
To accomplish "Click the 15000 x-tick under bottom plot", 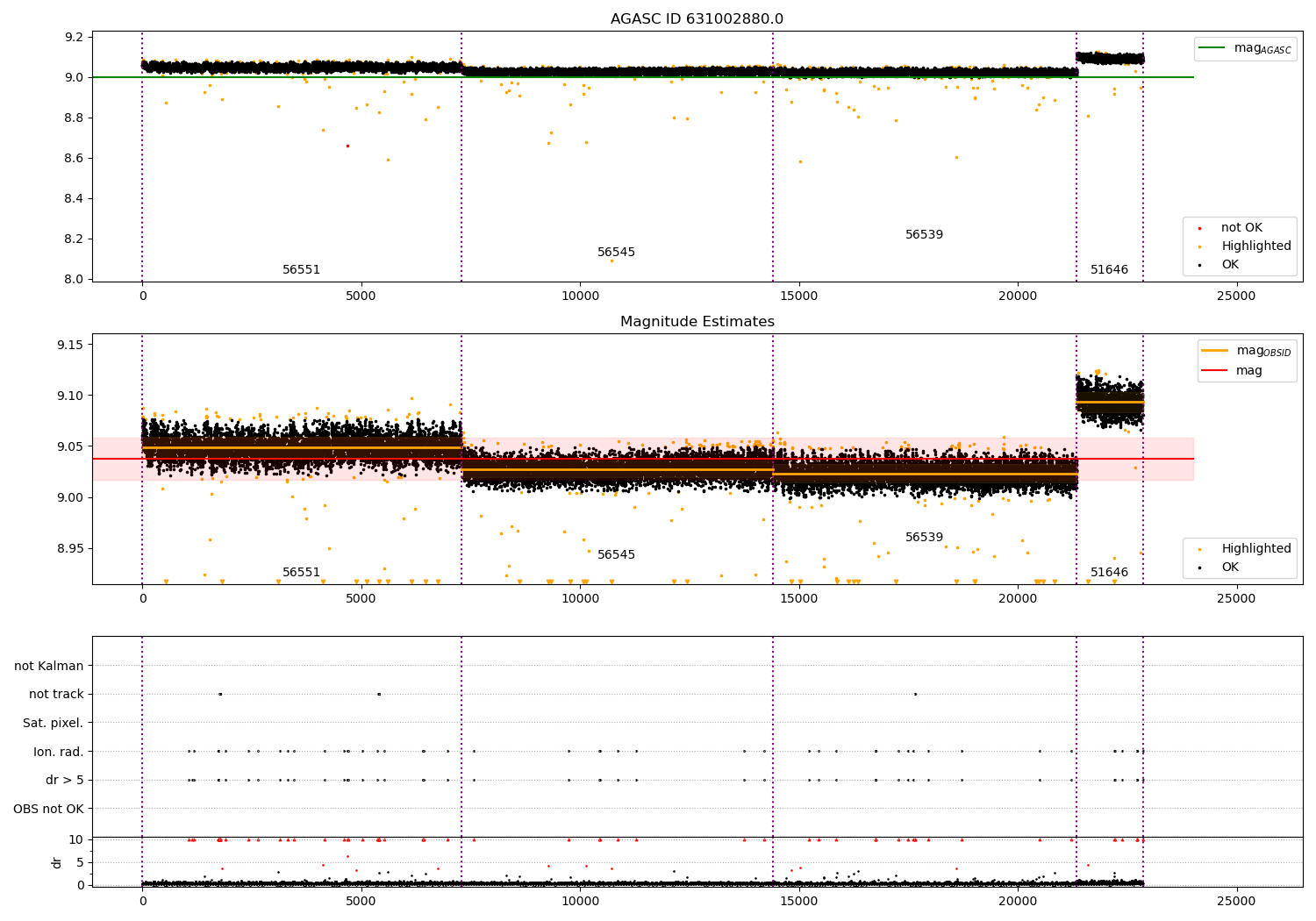I will pos(798,902).
